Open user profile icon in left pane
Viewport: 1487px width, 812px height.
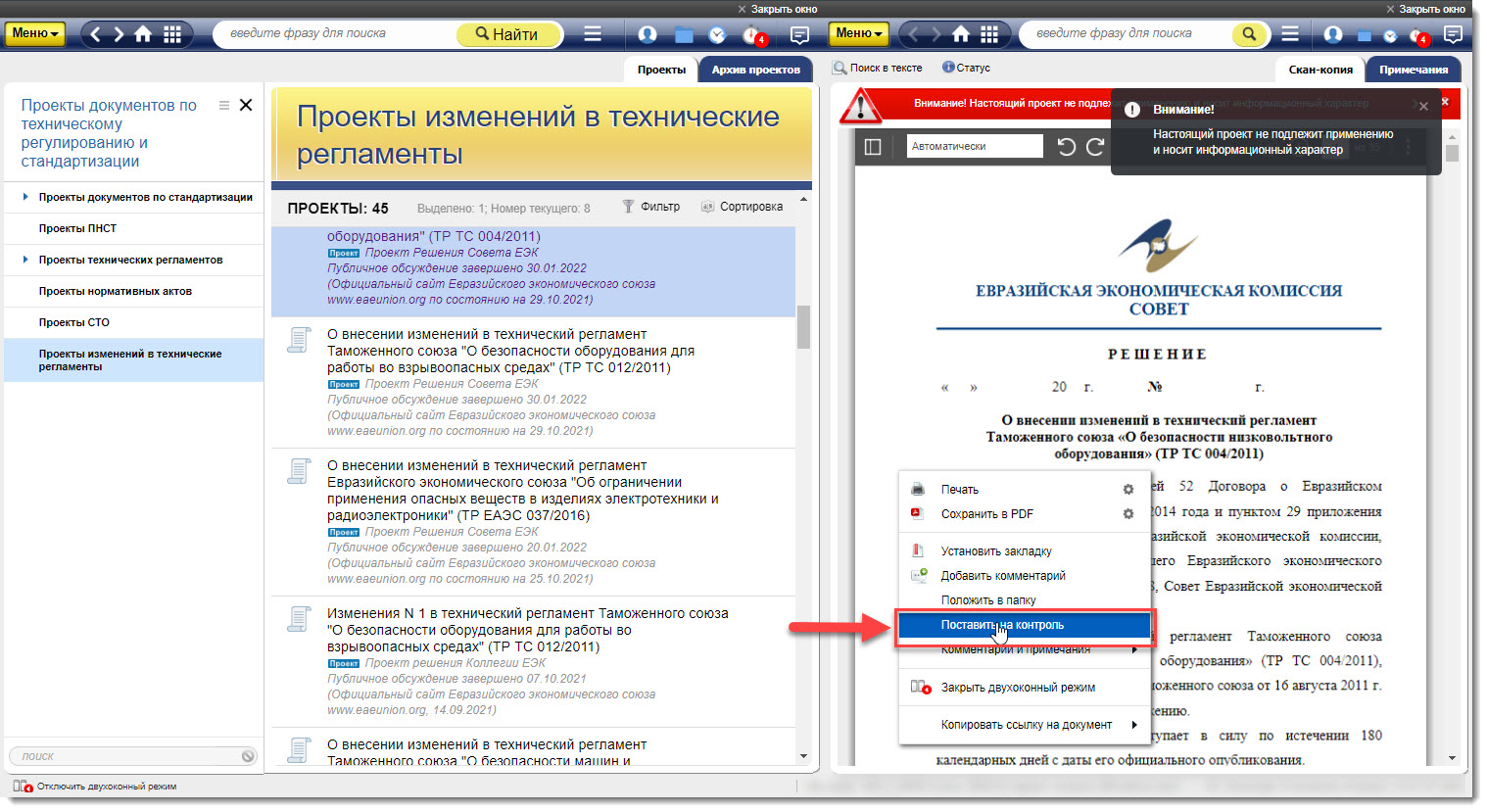pyautogui.click(x=648, y=34)
